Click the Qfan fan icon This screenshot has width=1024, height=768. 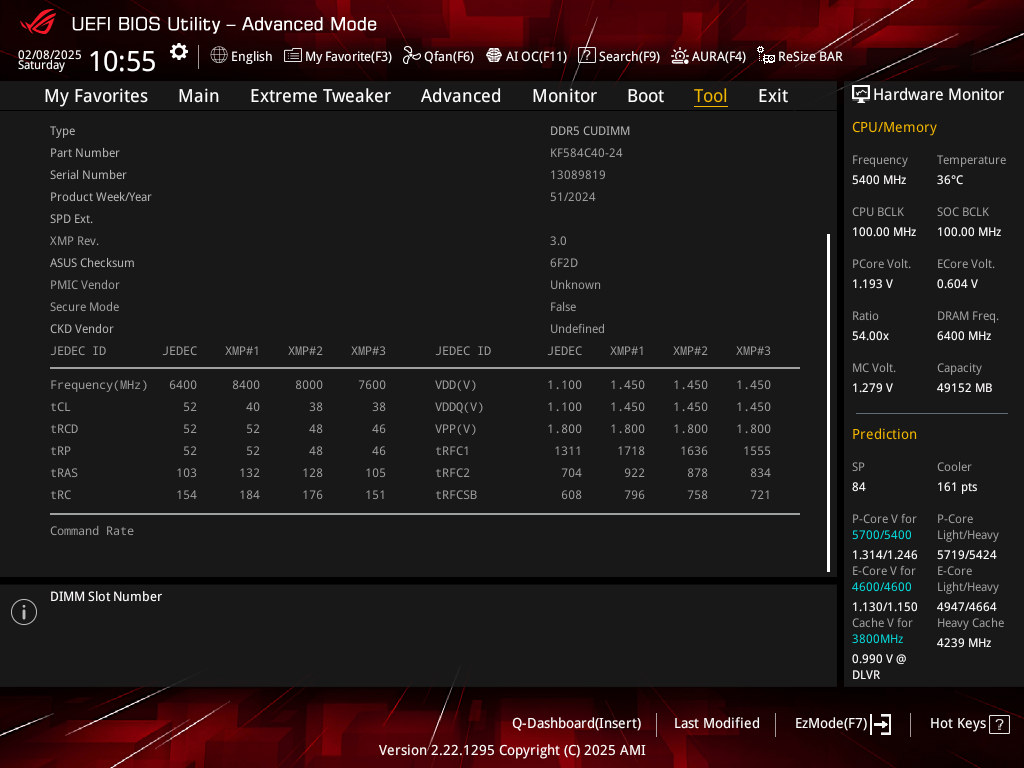coord(411,56)
